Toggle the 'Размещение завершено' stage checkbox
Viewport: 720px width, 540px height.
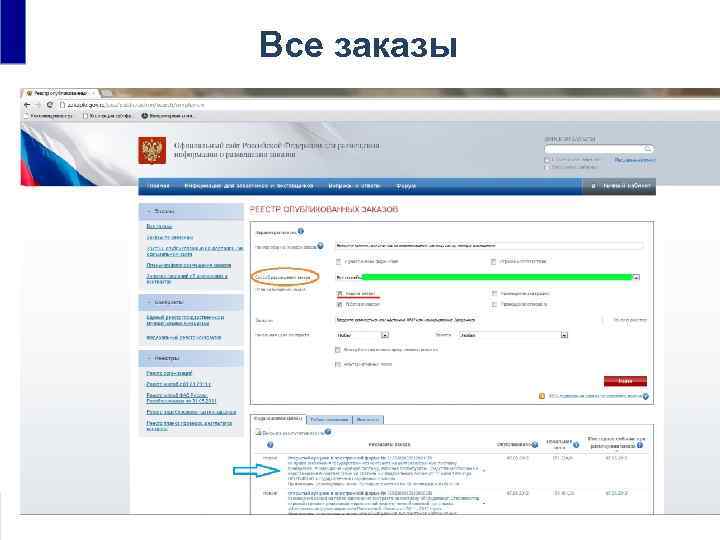tap(495, 293)
